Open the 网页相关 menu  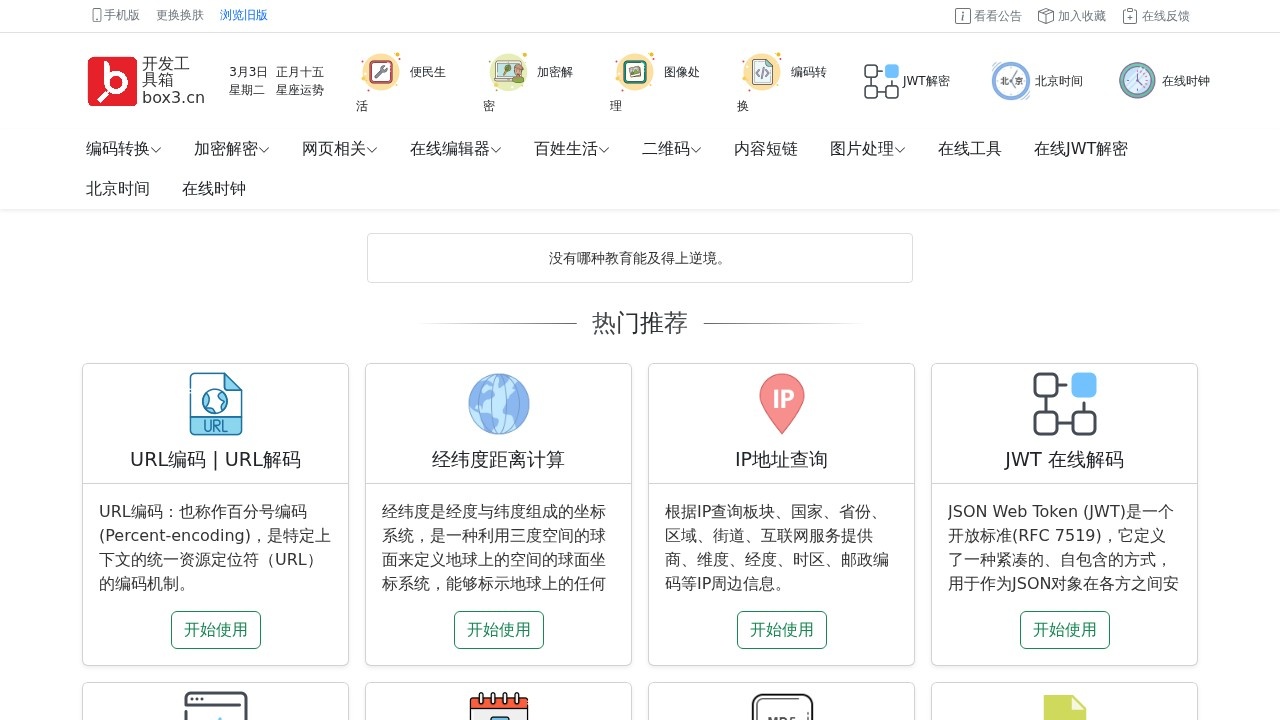pyautogui.click(x=339, y=148)
